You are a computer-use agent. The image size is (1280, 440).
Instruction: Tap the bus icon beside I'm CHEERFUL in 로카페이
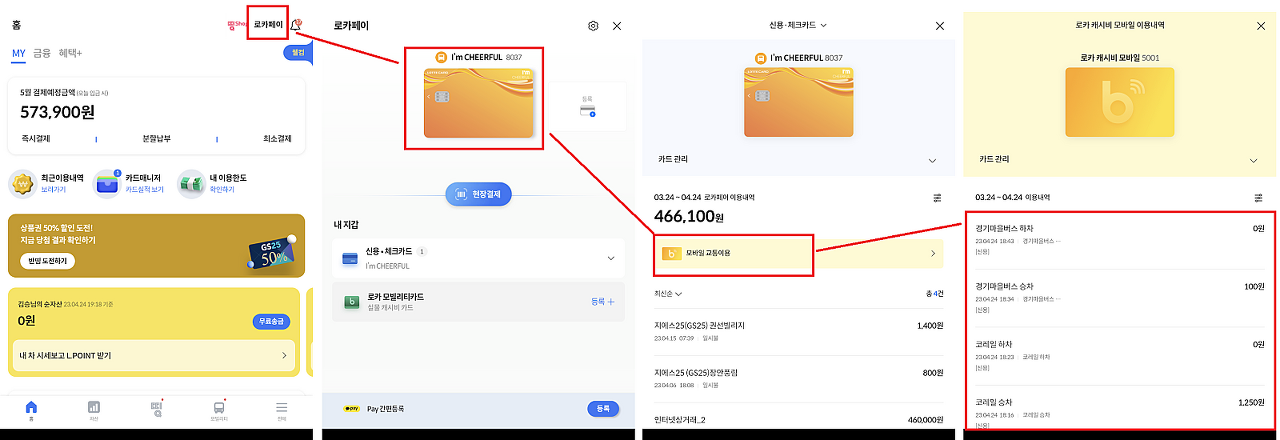[442, 57]
